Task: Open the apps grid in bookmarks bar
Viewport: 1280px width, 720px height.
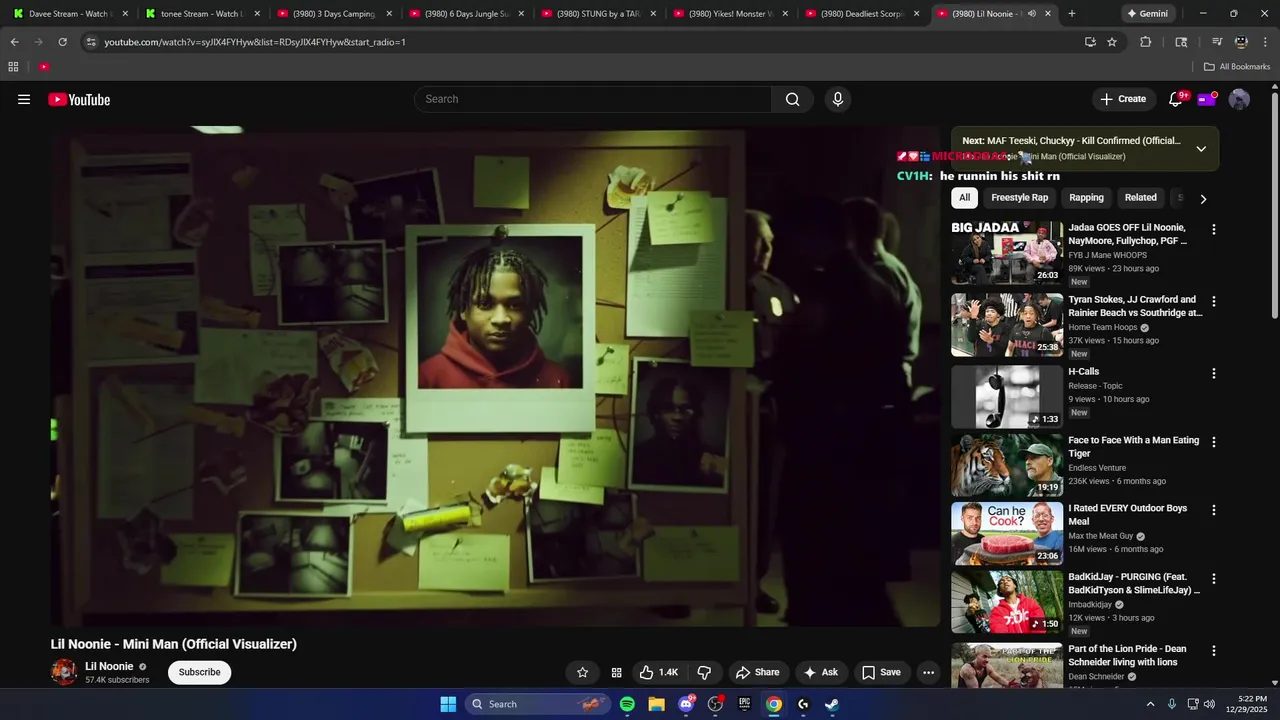Action: pos(13,67)
